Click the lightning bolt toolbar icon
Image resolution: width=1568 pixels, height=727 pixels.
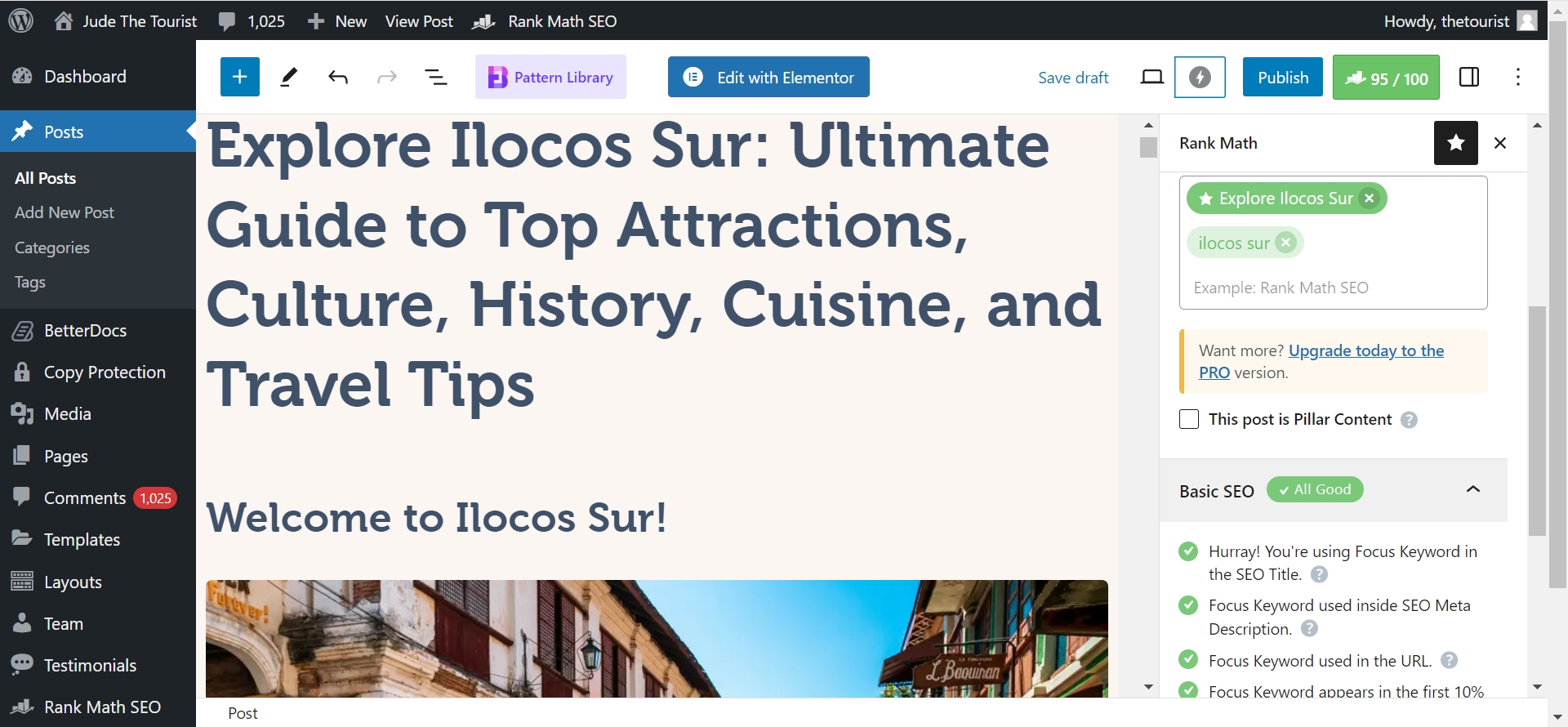point(1200,77)
